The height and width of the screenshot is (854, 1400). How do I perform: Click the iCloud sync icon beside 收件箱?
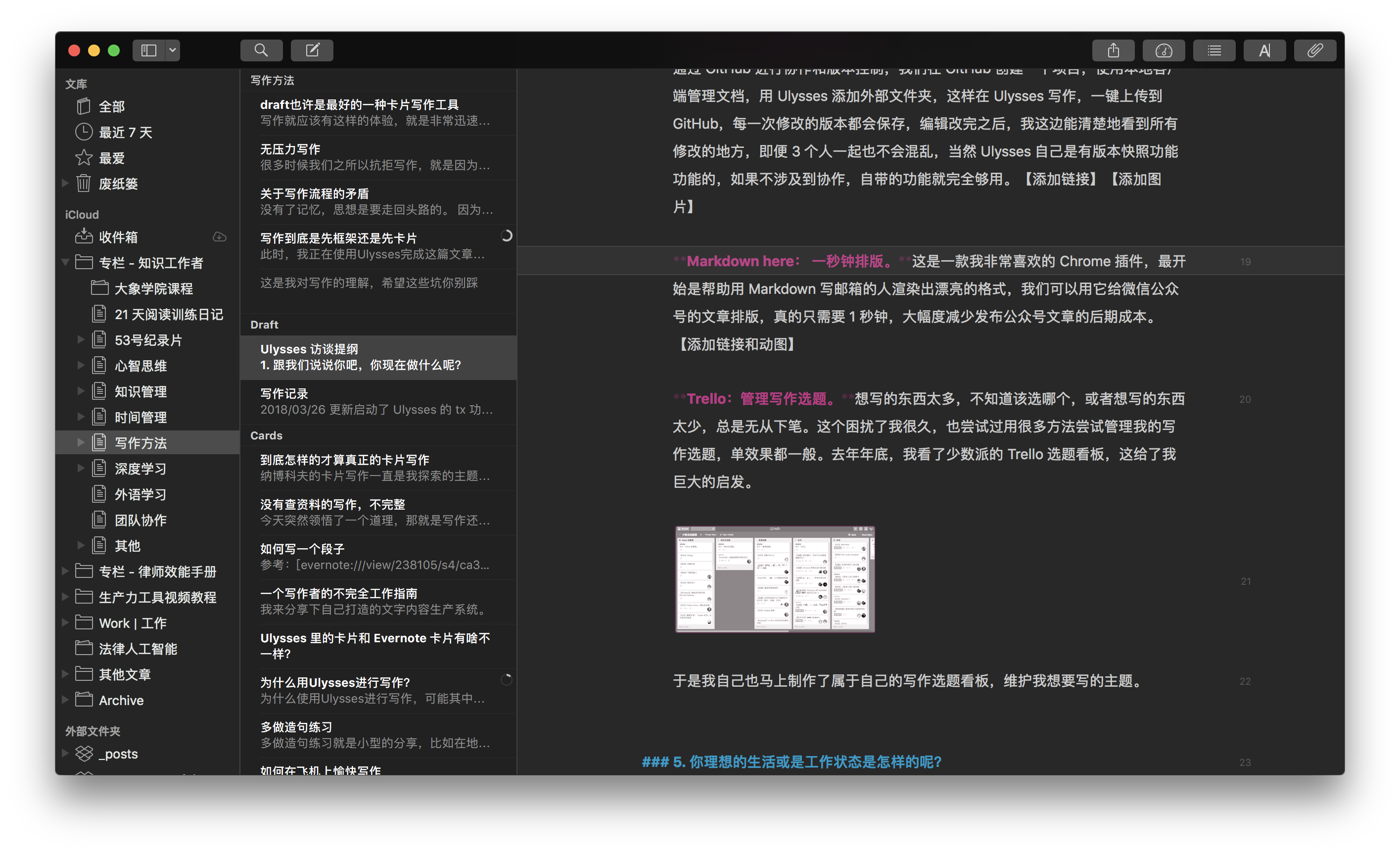[x=220, y=237]
